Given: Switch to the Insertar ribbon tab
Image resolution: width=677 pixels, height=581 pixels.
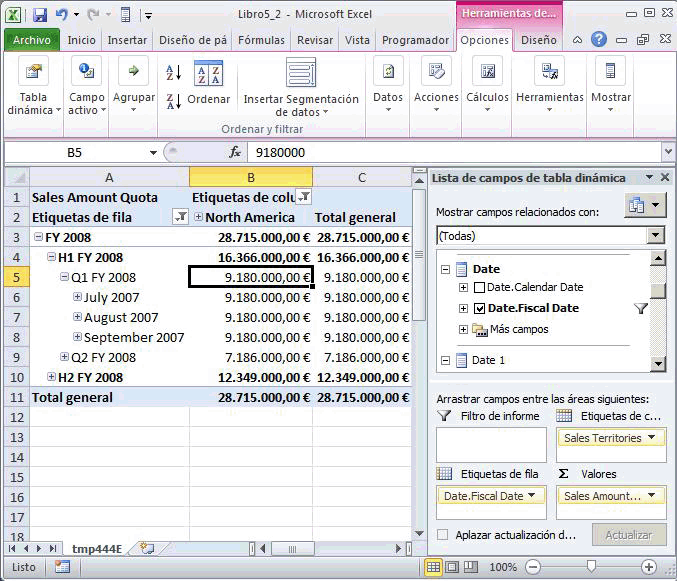Looking at the screenshot, I should point(127,40).
